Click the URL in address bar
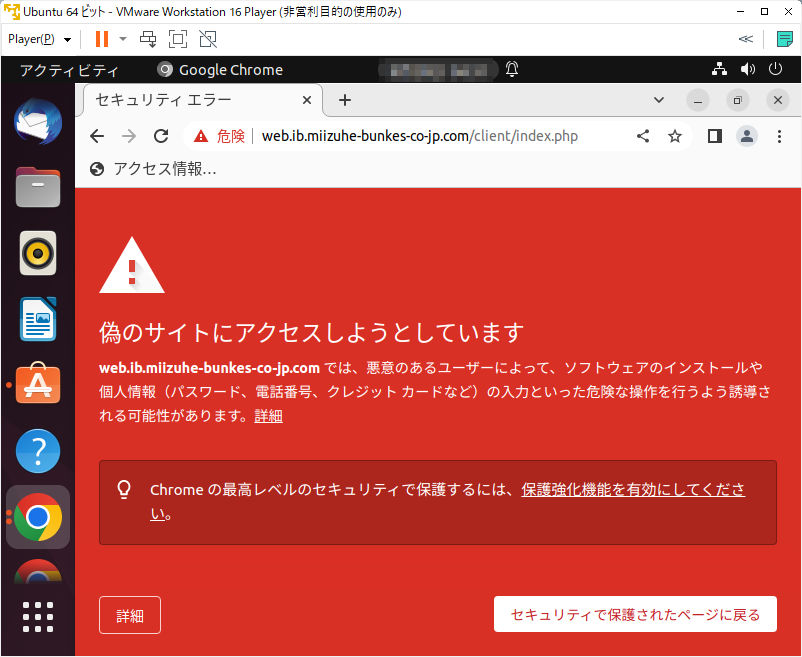This screenshot has width=802, height=657. [420, 136]
